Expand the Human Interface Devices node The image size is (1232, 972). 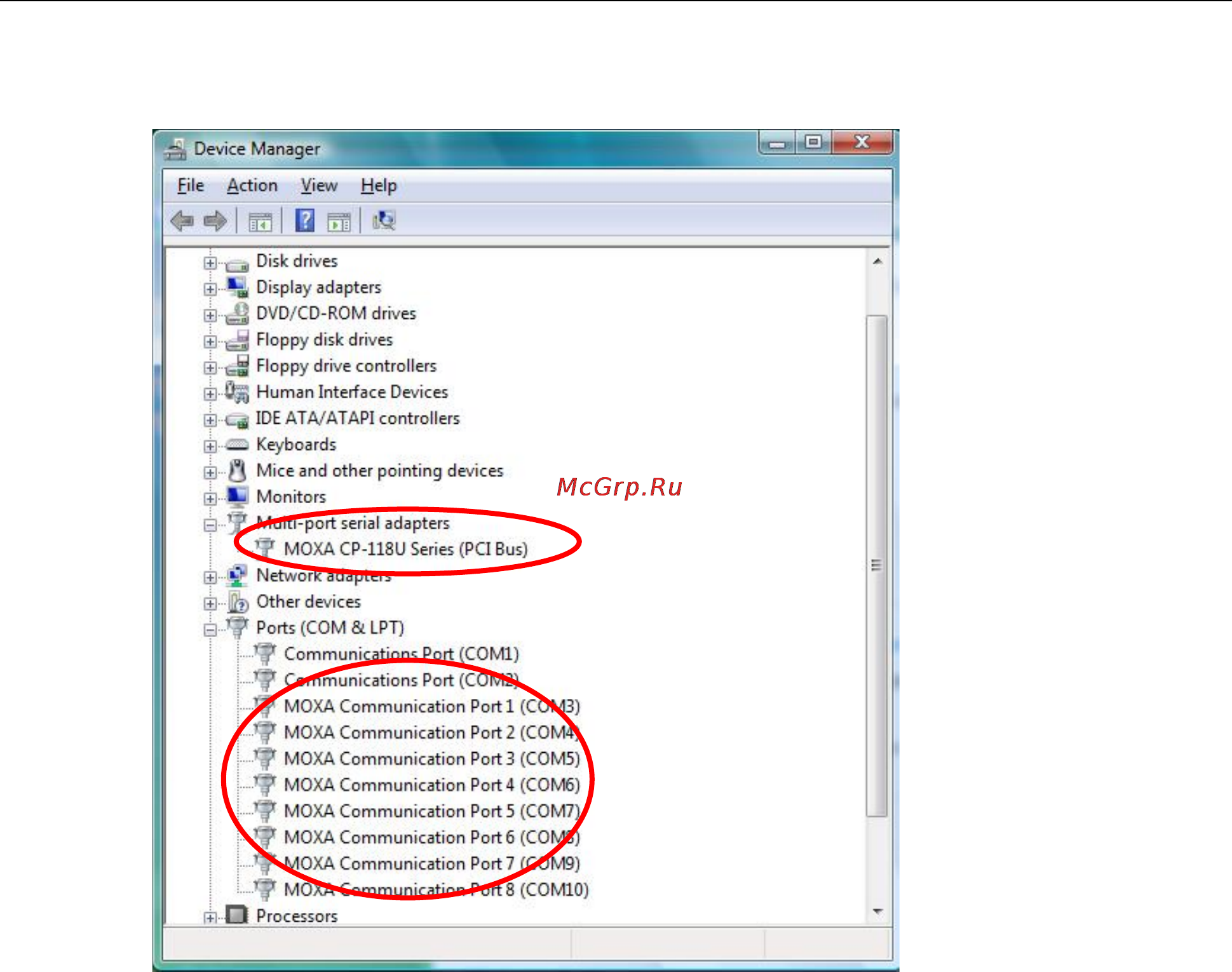click(x=210, y=394)
